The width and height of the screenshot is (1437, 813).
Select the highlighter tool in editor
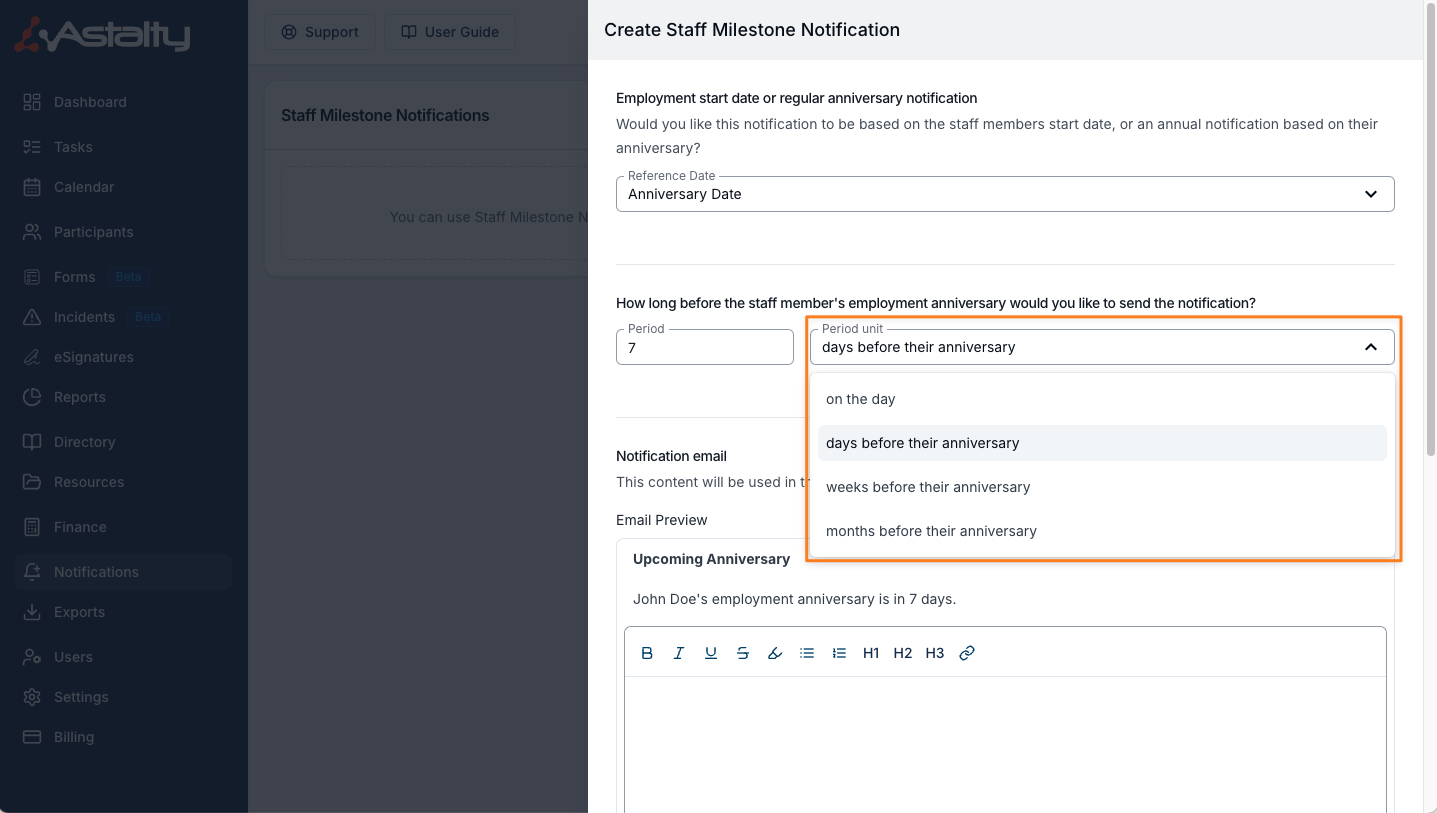point(775,653)
